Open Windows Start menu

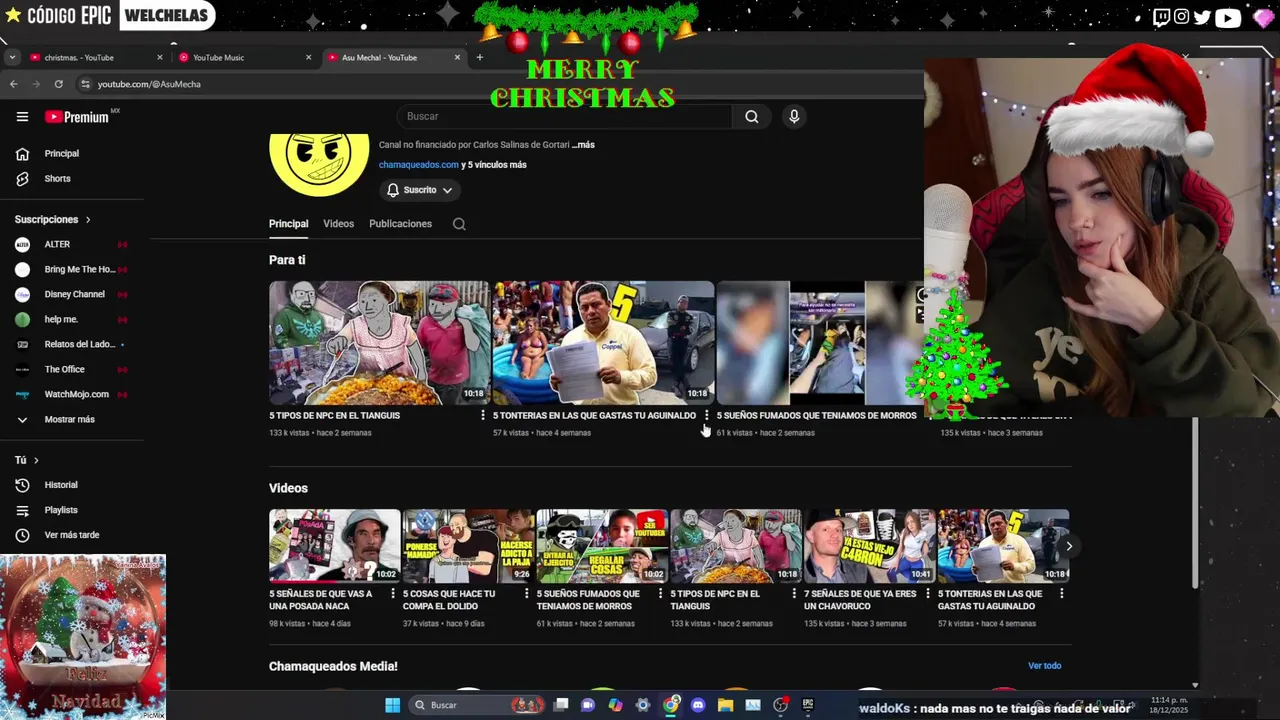(393, 705)
